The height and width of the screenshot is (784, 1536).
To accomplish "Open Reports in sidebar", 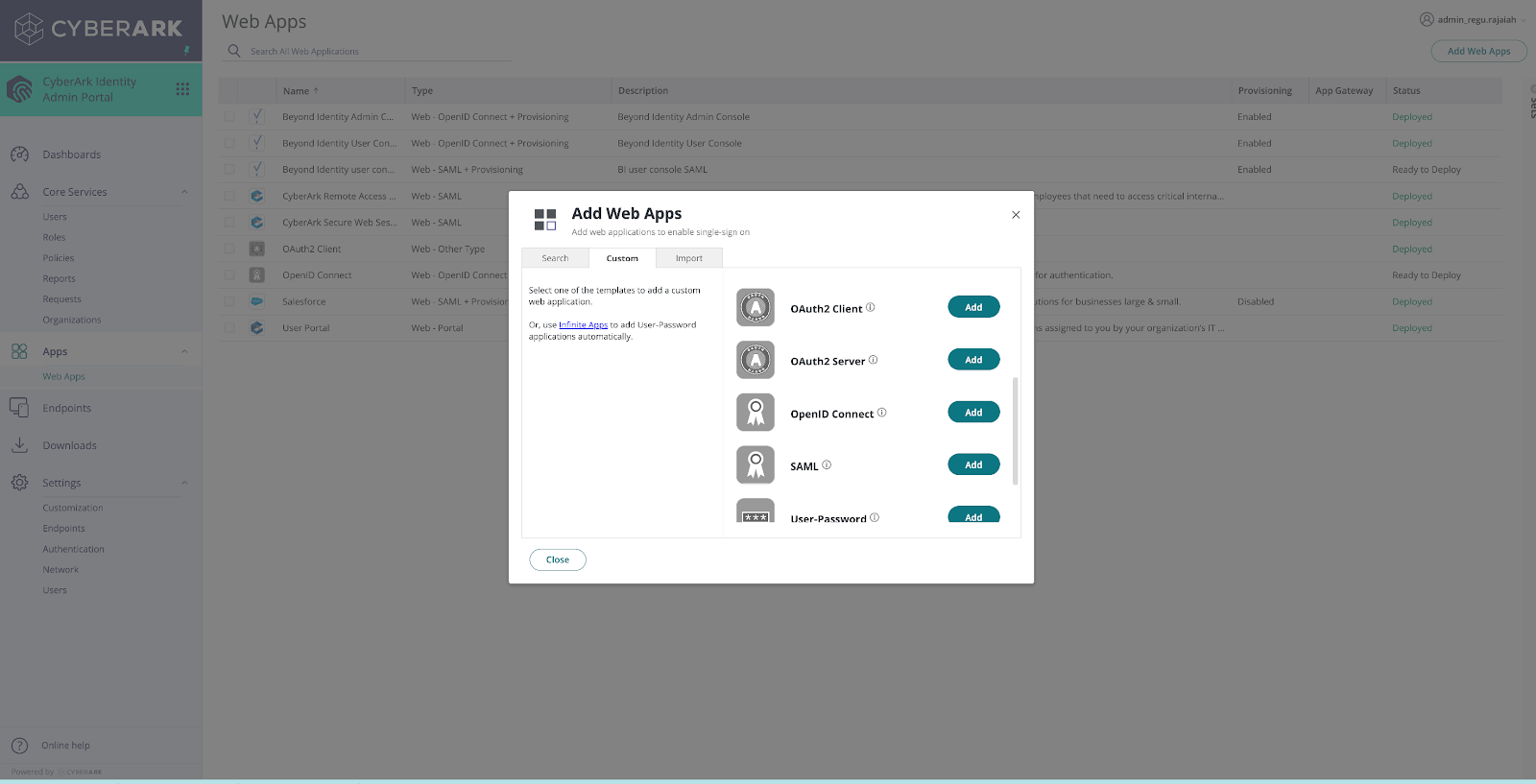I will tap(59, 278).
